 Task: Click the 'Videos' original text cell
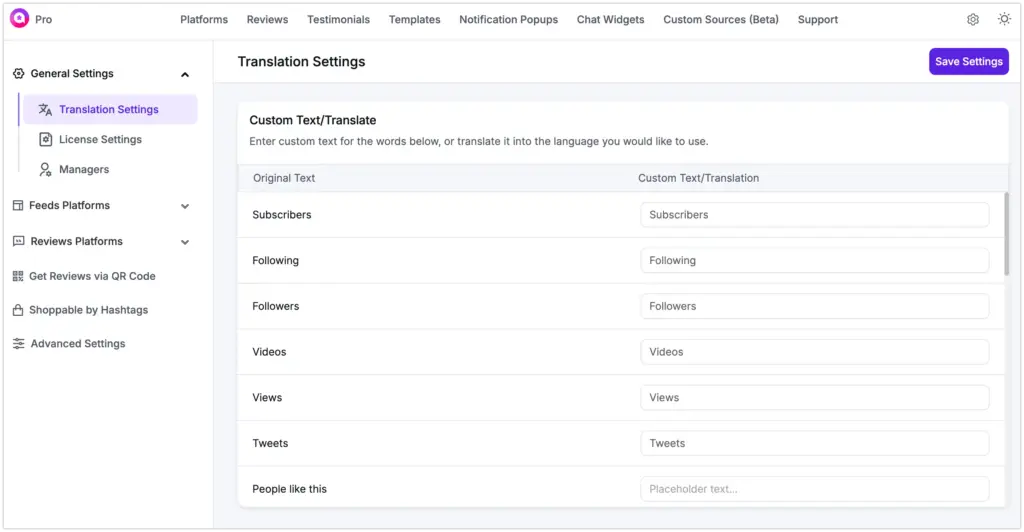[269, 352]
